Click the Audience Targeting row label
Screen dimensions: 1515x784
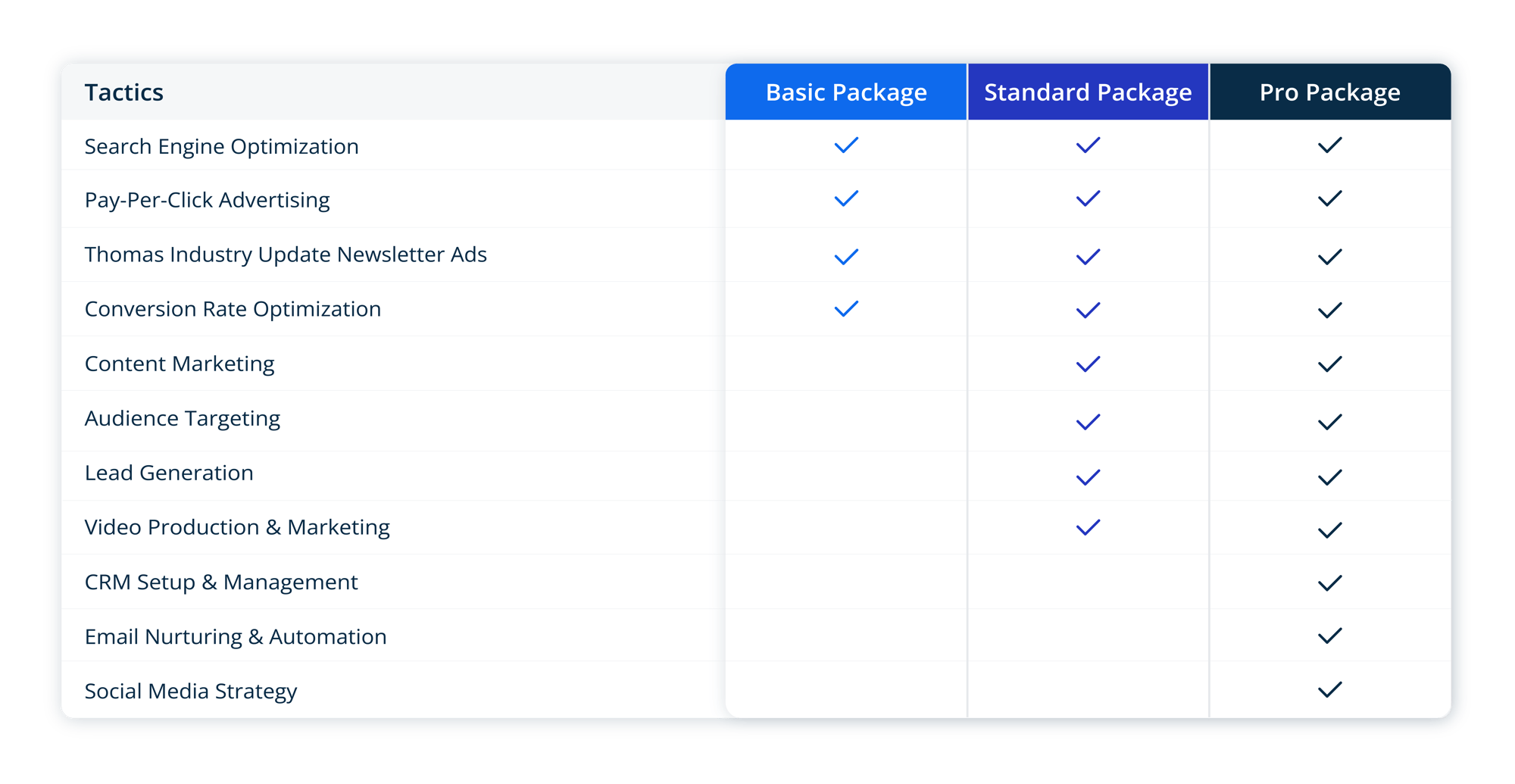click(x=183, y=418)
